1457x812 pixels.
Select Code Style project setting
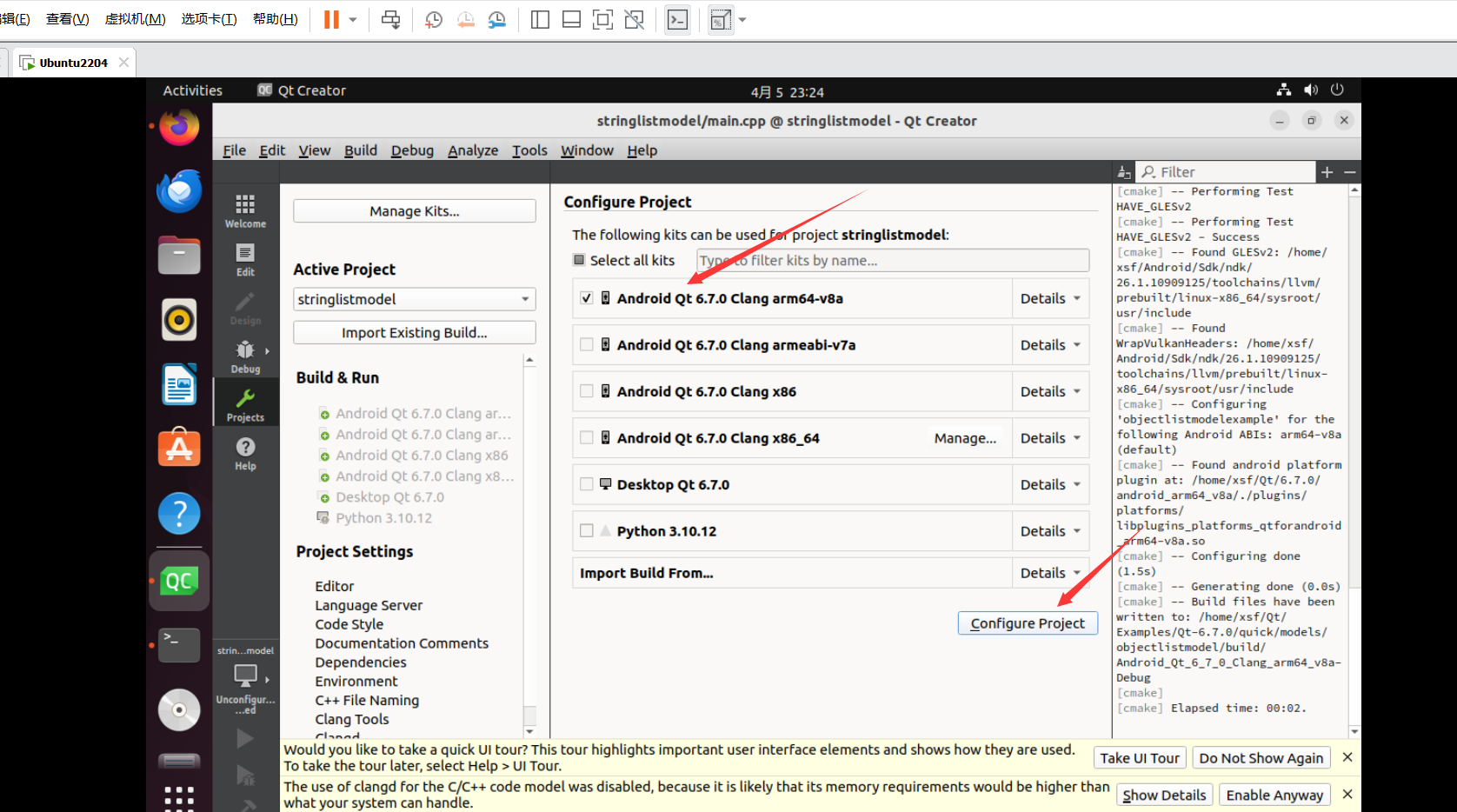click(x=349, y=624)
